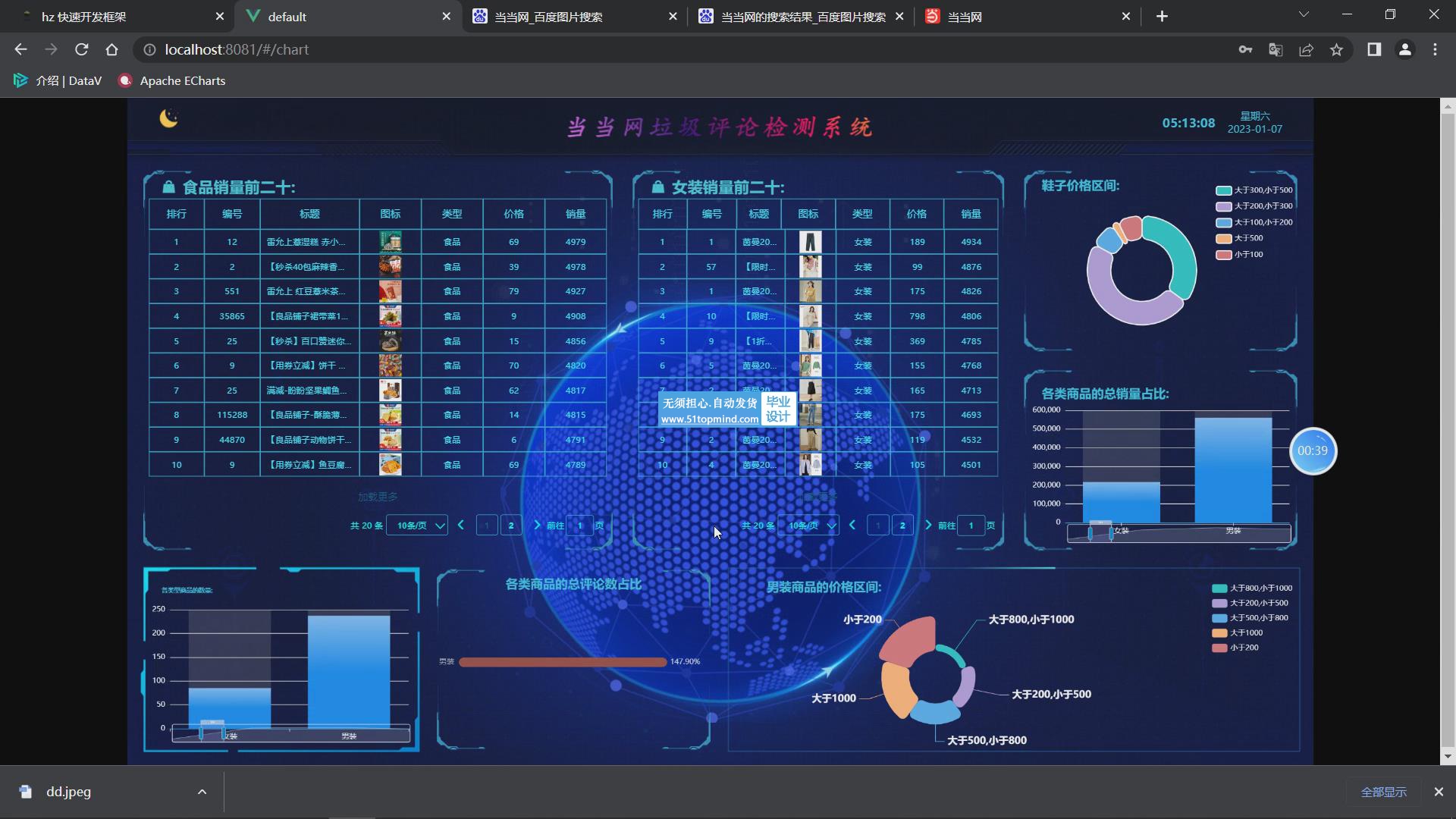Toggle menswear legend 大于200,小于500

tap(1250, 604)
